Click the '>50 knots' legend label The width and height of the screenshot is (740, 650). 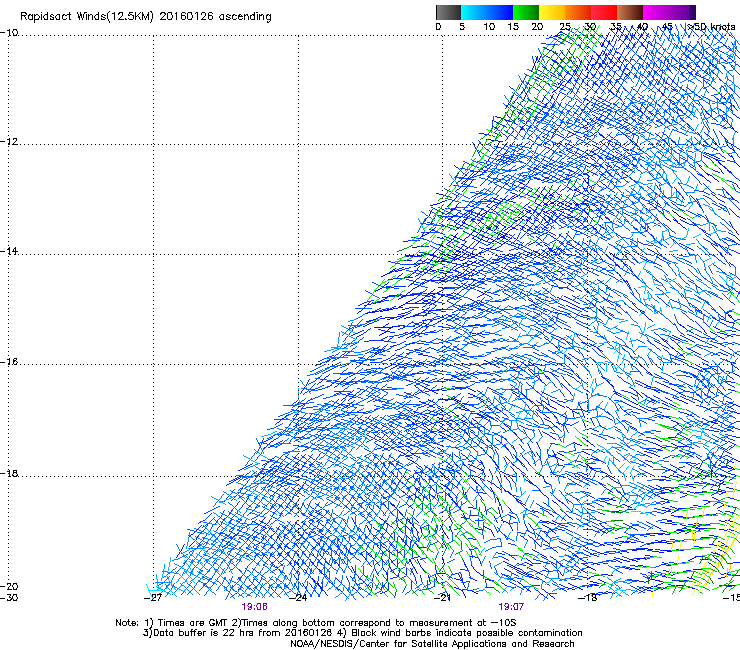point(711,27)
